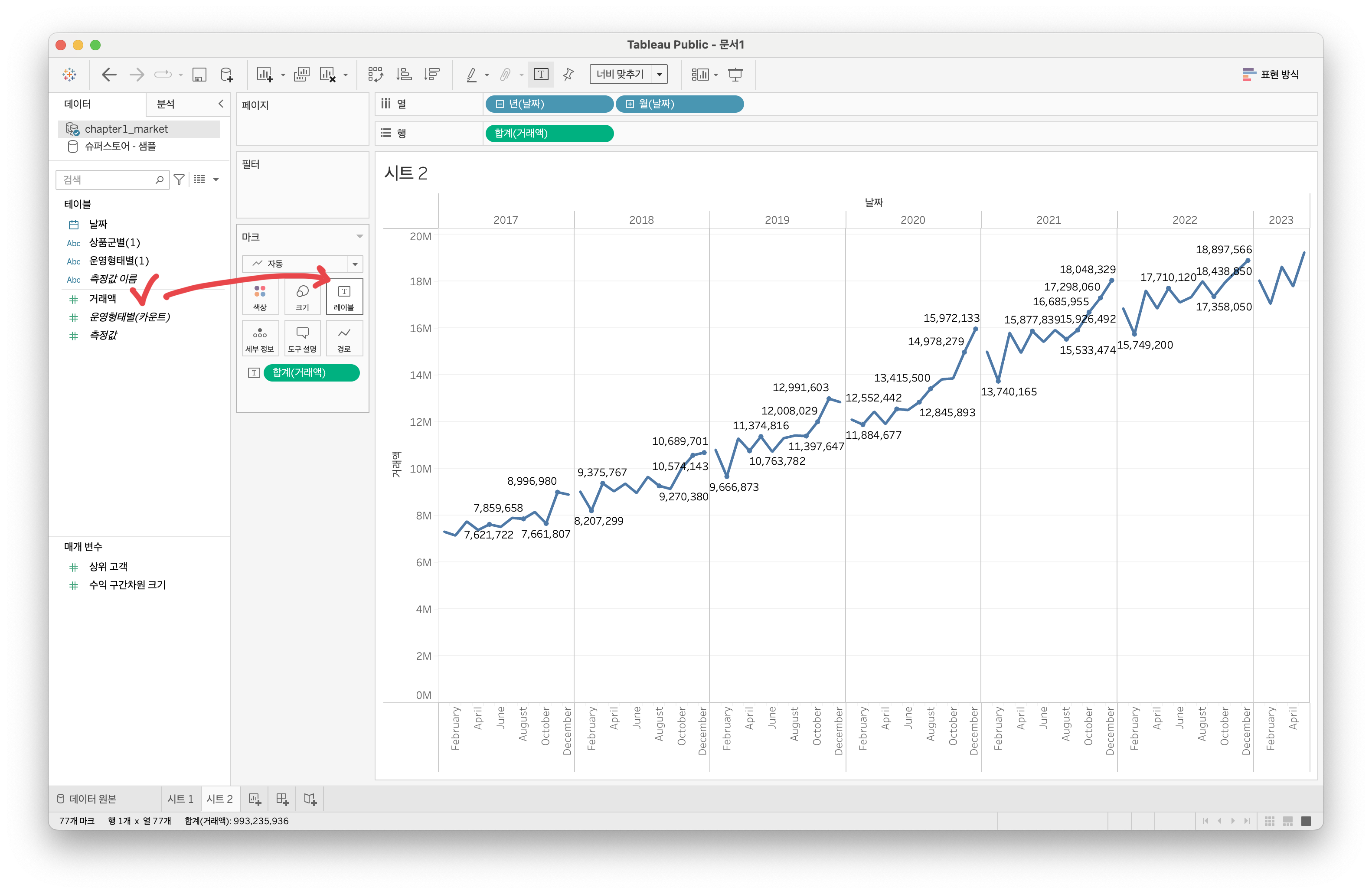Open the 색상 color marks card
Image resolution: width=1372 pixels, height=894 pixels.
(x=260, y=297)
